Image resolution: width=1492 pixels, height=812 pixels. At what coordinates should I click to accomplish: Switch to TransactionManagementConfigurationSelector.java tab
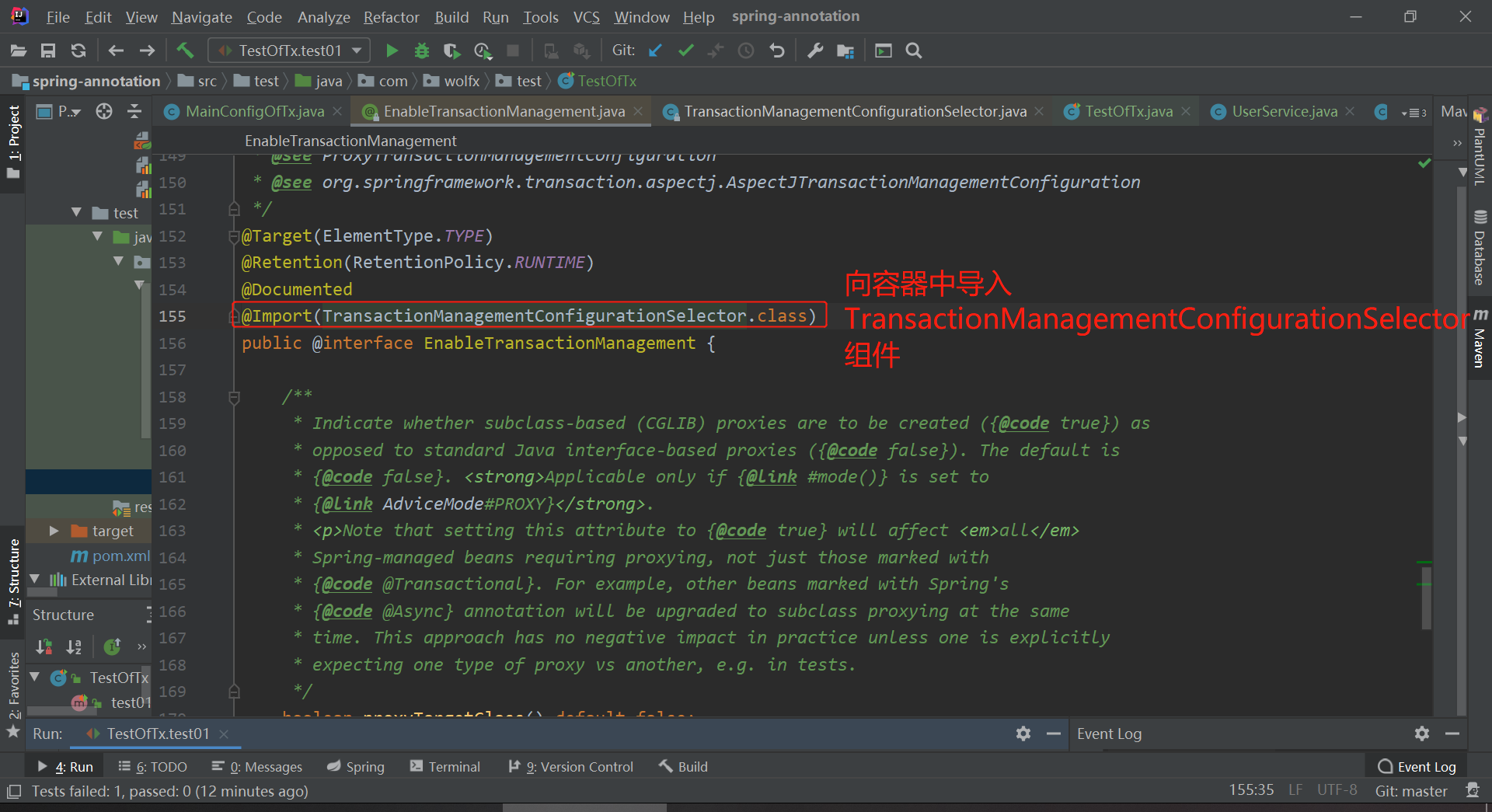[x=855, y=111]
